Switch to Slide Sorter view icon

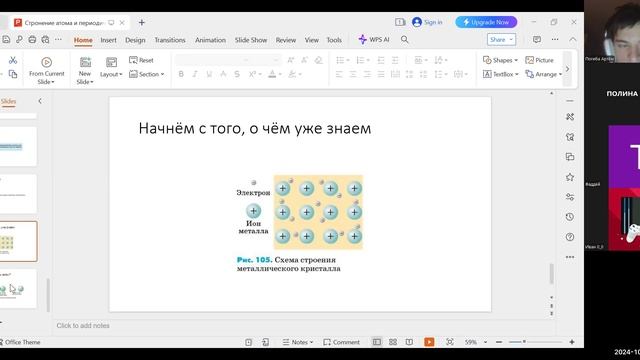click(x=393, y=342)
